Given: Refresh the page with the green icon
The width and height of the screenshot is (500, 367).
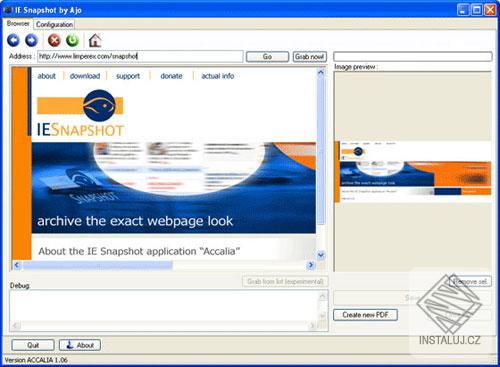Looking at the screenshot, I should click(72, 40).
